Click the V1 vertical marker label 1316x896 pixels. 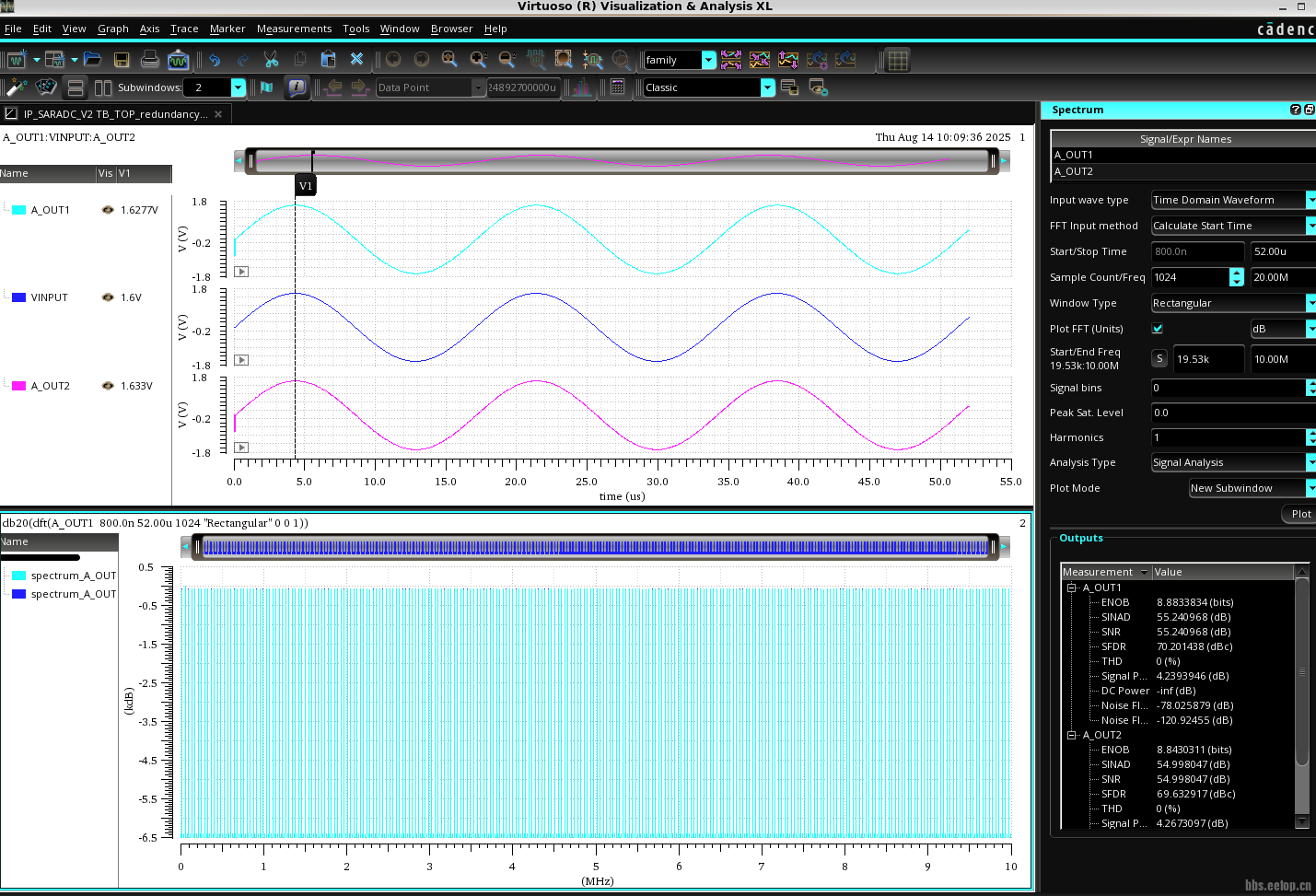tap(306, 185)
